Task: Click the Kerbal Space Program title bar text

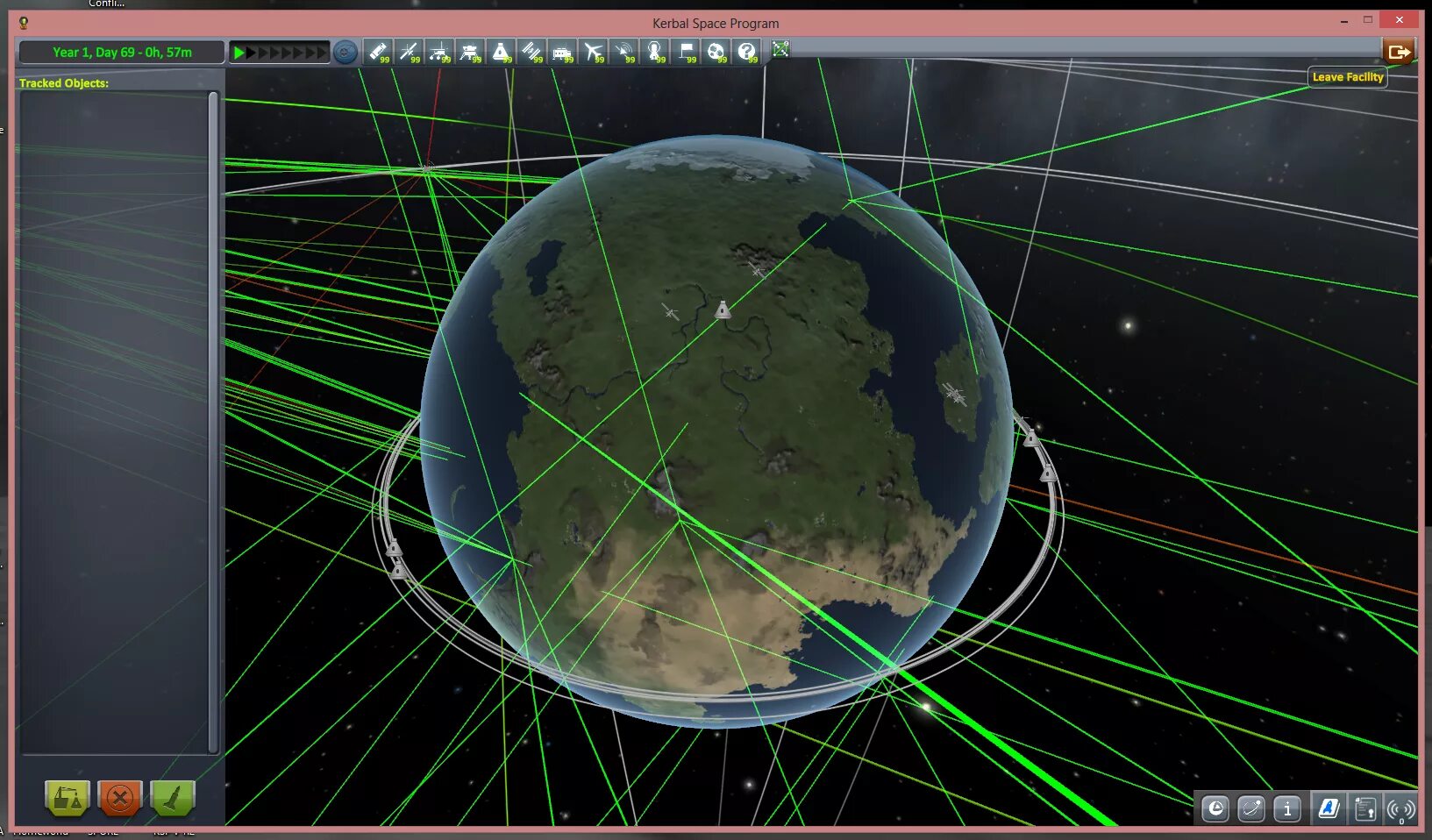Action: (x=716, y=24)
